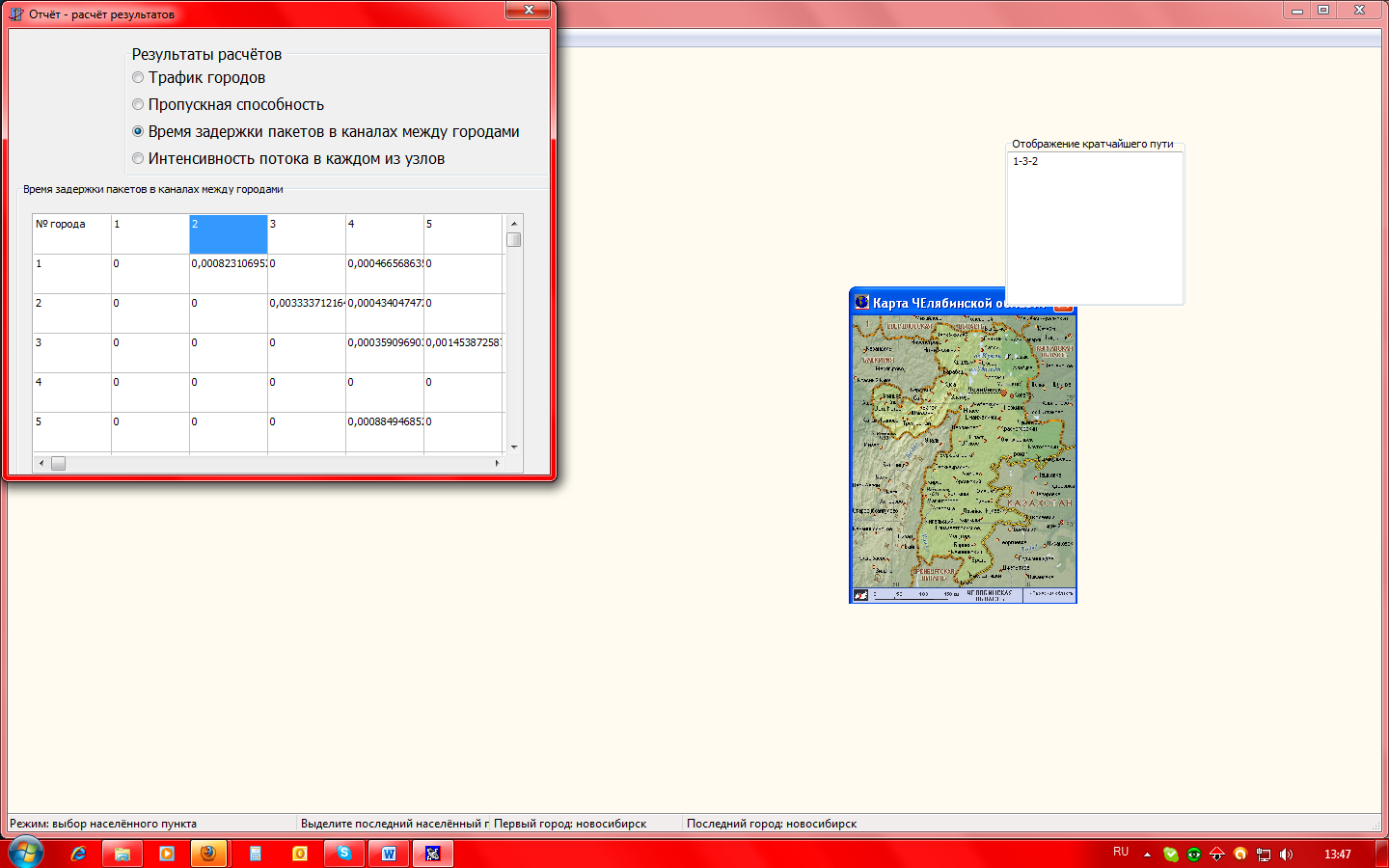Screen dimensions: 1389x868
Task: Click the shortest path text box with 1-3-2
Action: (1094, 227)
